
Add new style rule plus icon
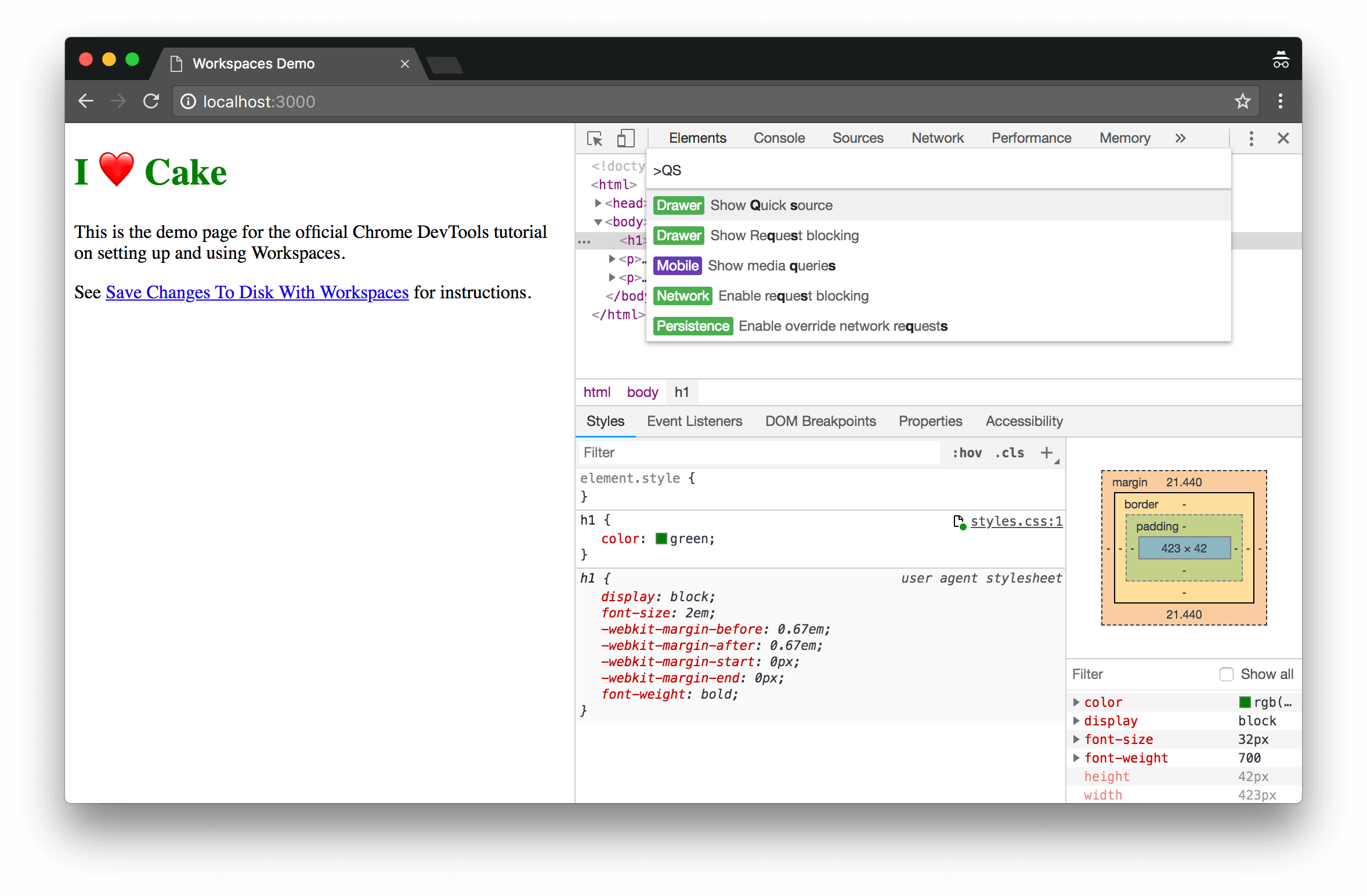pos(1046,453)
